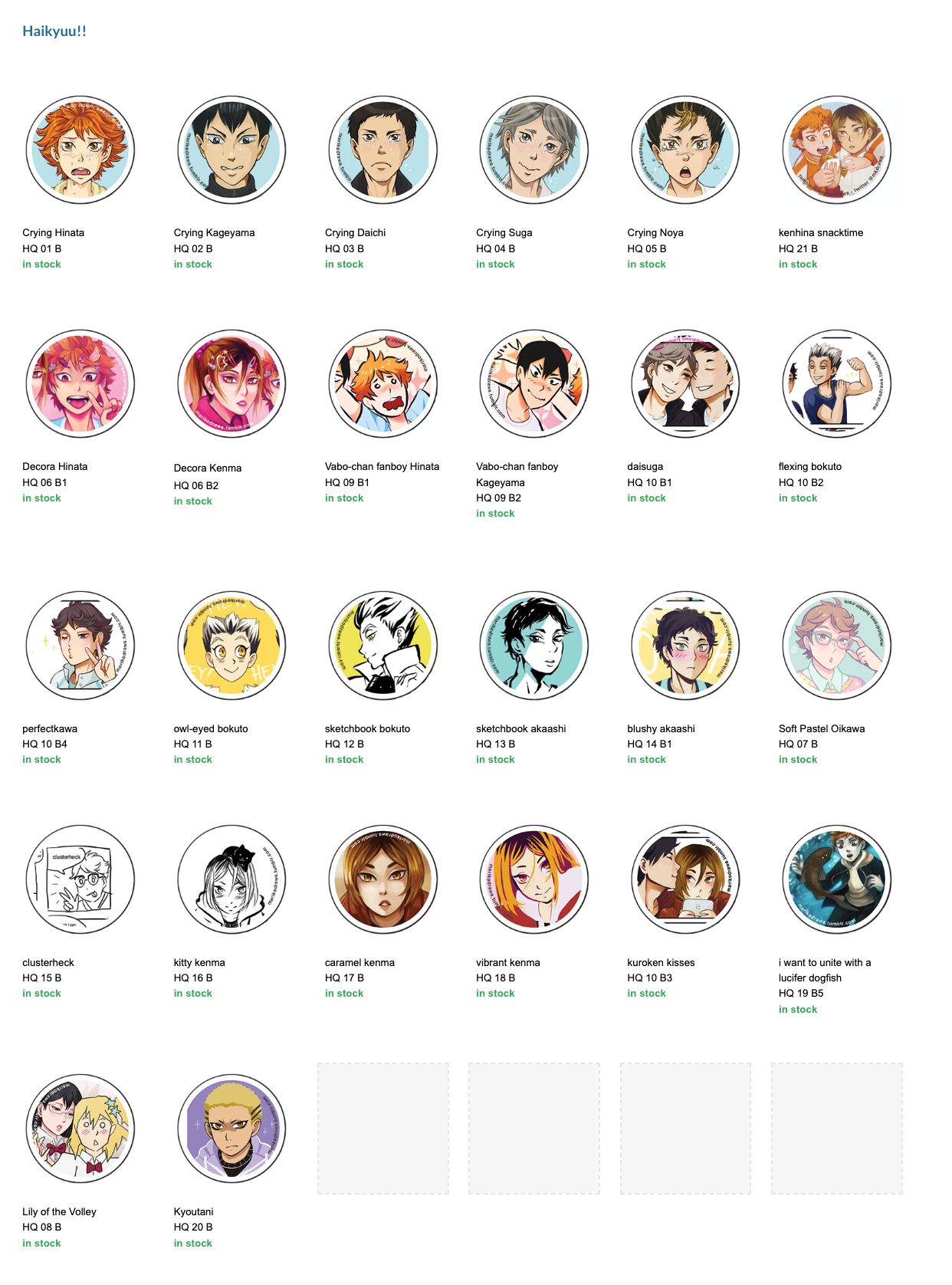Open the Decora Kenma badge picture

pyautogui.click(x=231, y=384)
